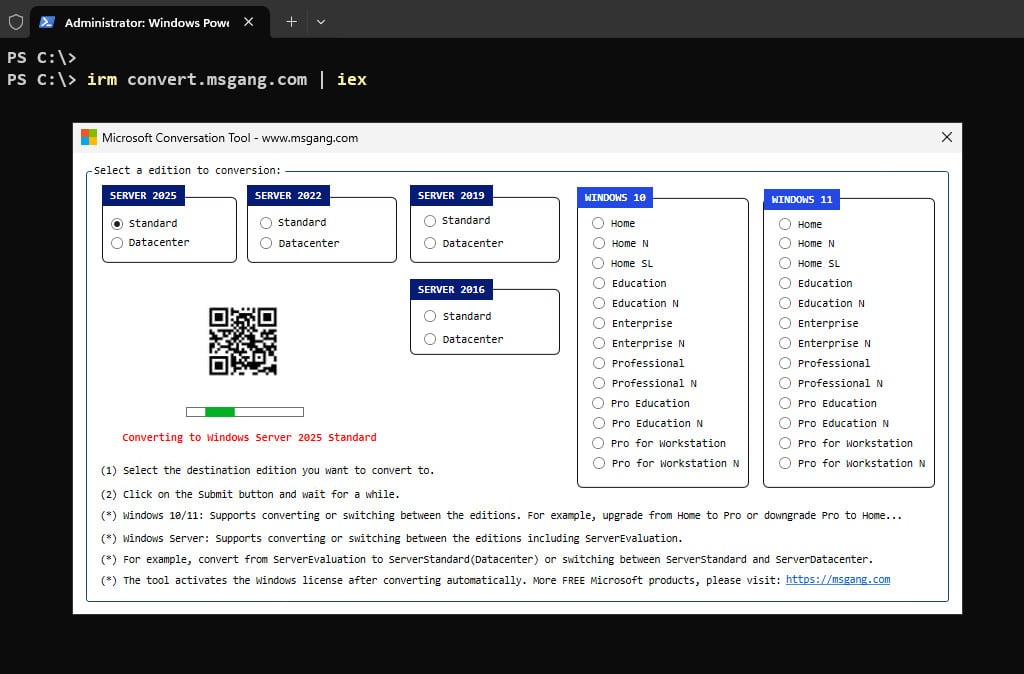Select Server 2022 Standard radio button
This screenshot has height=674, width=1024.
pos(266,223)
